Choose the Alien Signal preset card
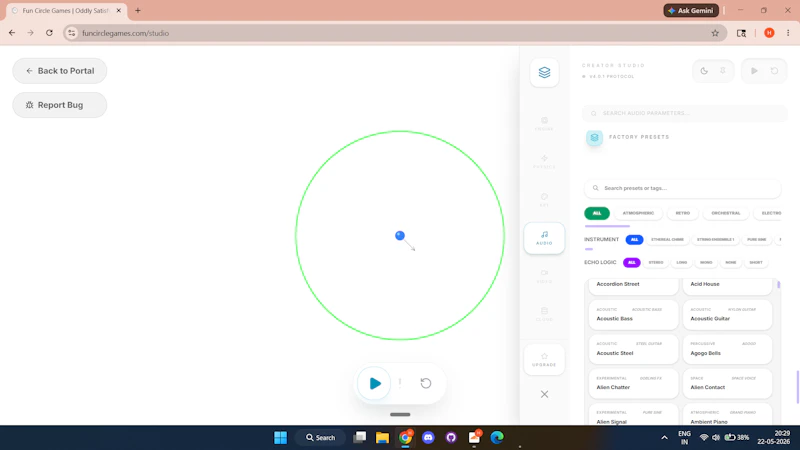Screen dimensions: 800x450 634,414
